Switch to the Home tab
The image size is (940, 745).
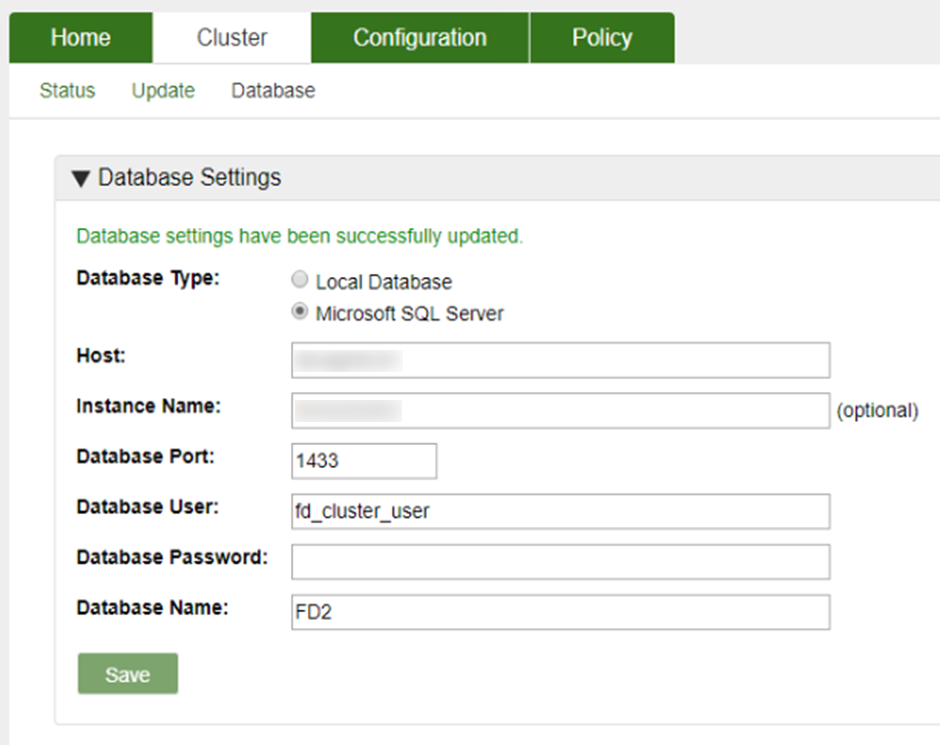click(80, 37)
